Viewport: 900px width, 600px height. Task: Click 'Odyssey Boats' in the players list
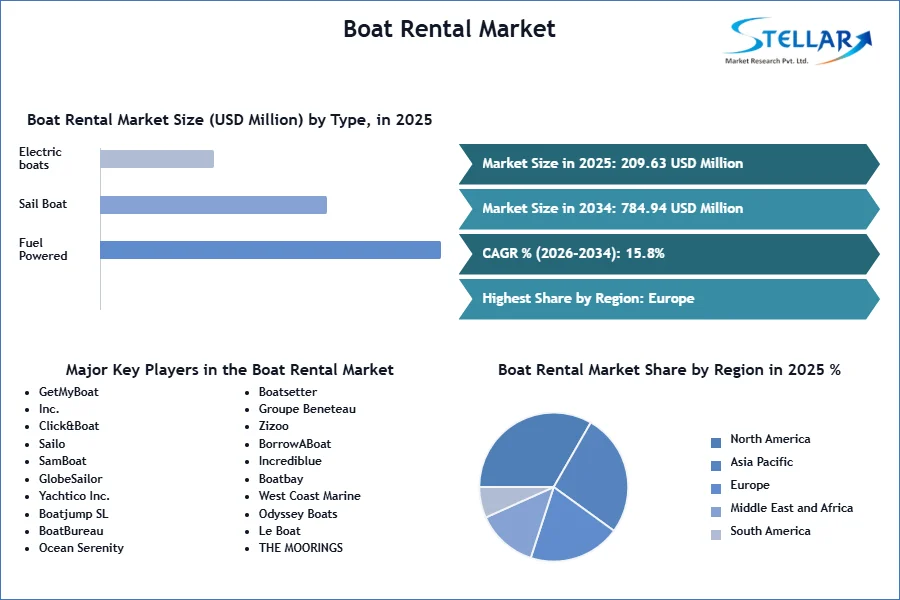coord(298,514)
